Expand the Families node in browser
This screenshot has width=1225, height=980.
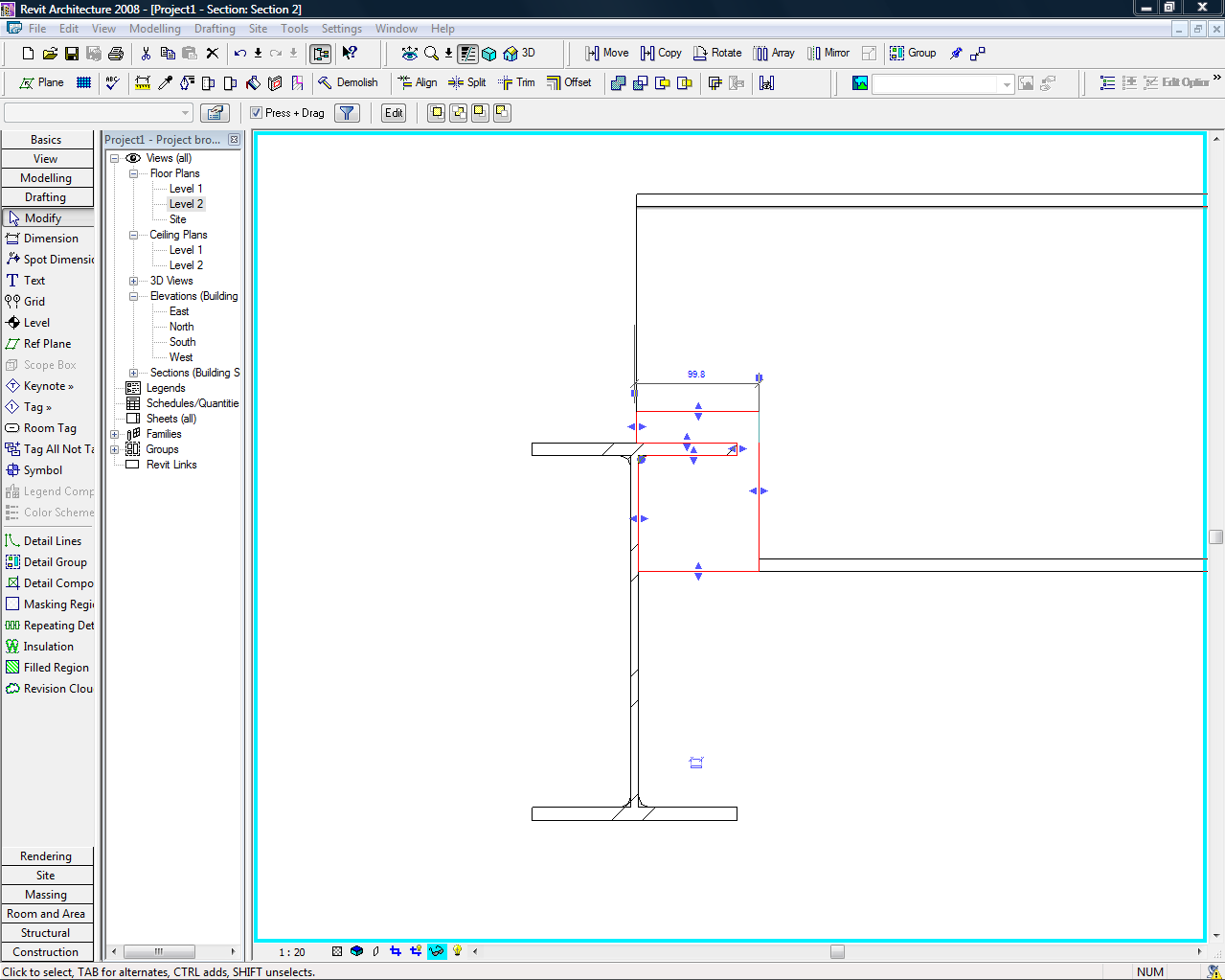coord(115,434)
